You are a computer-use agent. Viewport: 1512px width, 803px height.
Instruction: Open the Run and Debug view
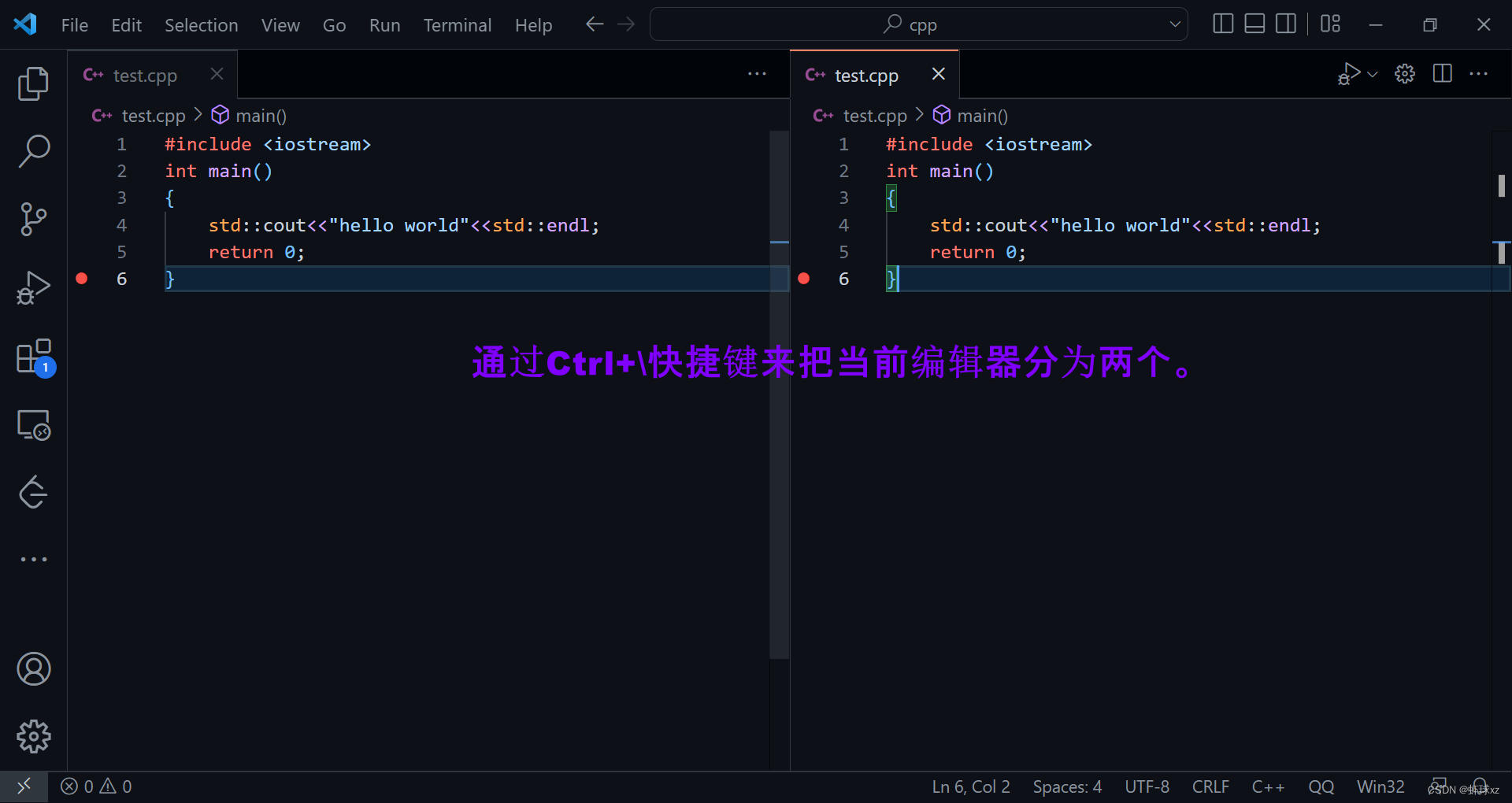pyautogui.click(x=33, y=287)
